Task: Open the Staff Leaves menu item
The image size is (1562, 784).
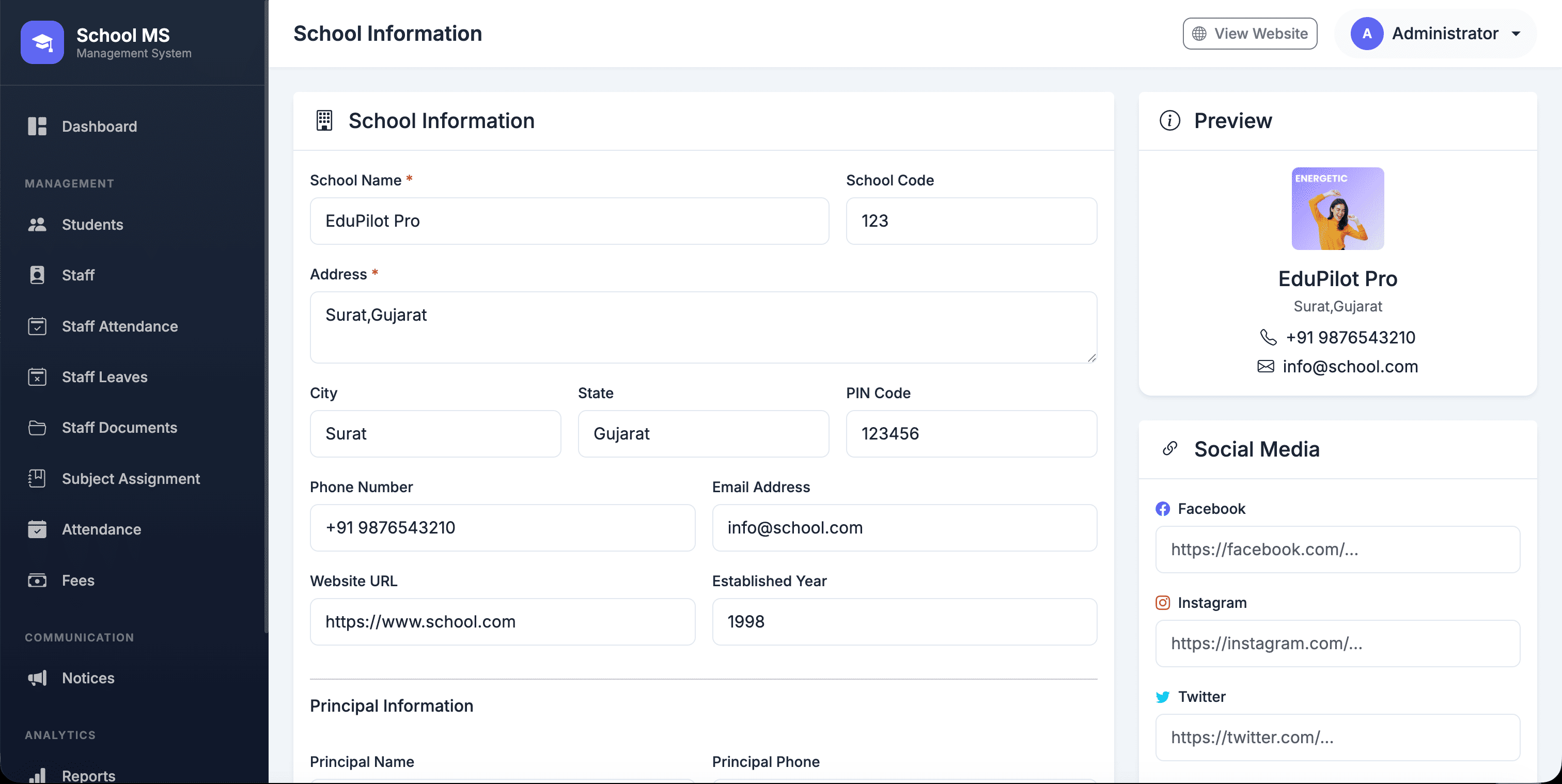Action: pyautogui.click(x=104, y=377)
